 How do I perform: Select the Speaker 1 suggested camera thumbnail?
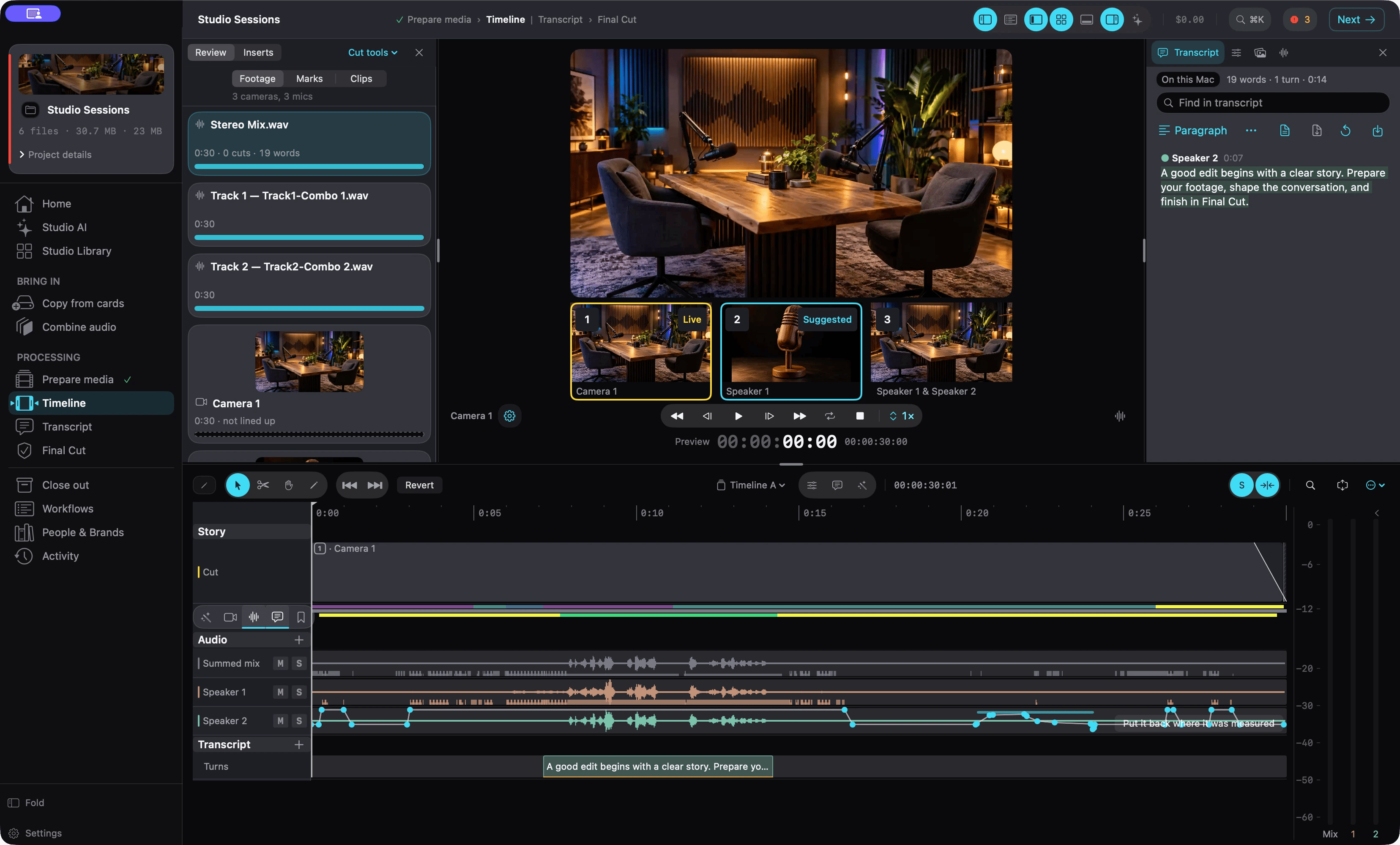791,351
